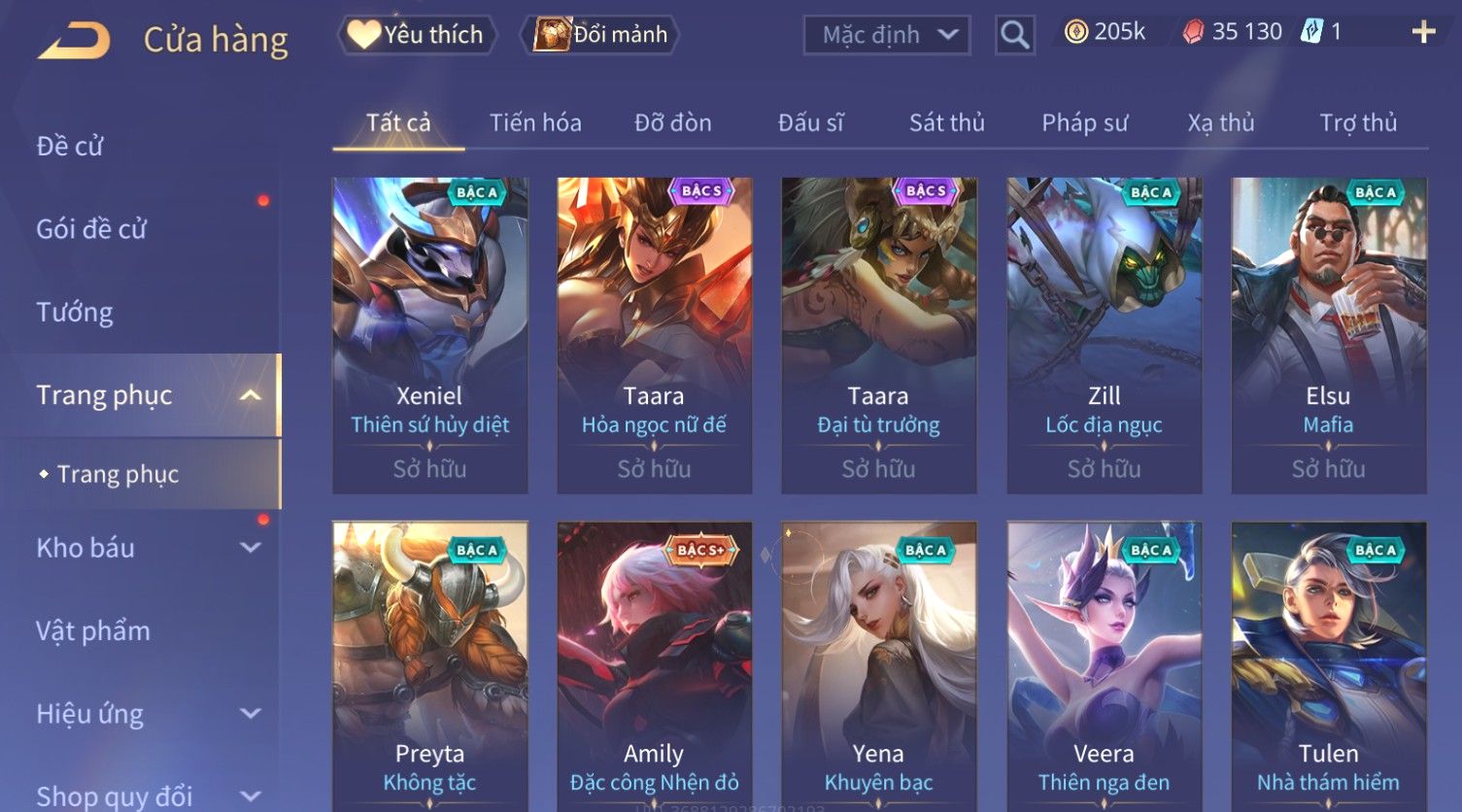Viewport: 1462px width, 812px height.
Task: Expand the Hiệu ứng sidebar section
Action: [250, 714]
